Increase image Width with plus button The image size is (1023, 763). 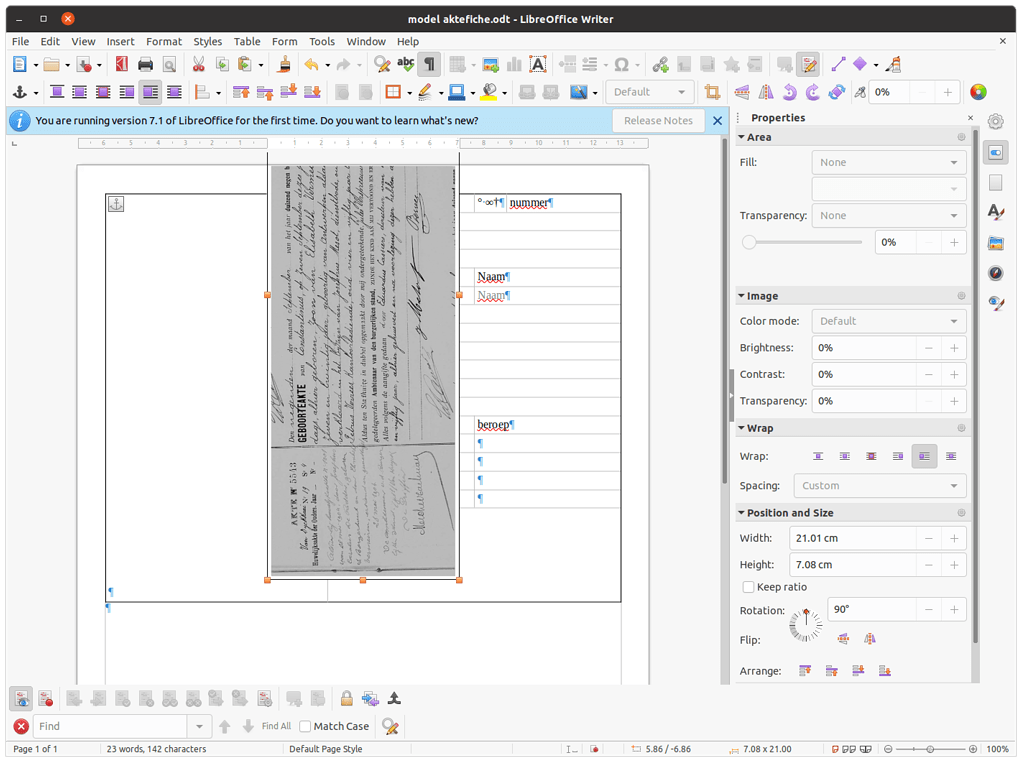[x=954, y=538]
